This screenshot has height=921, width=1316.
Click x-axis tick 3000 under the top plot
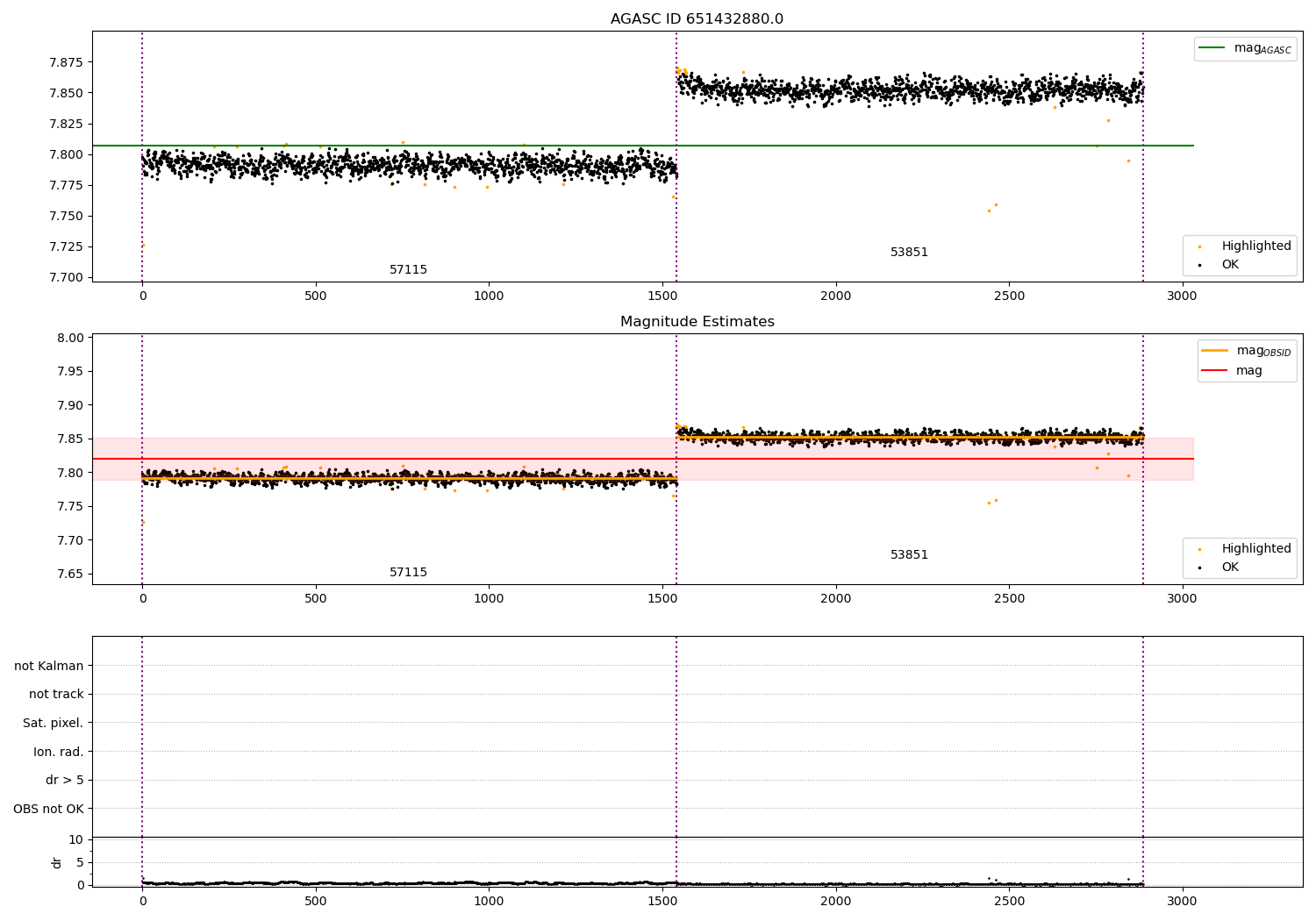(x=1182, y=296)
